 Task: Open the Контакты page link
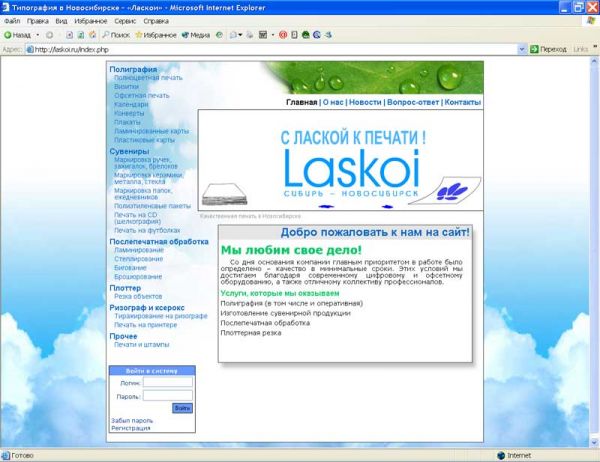(462, 102)
